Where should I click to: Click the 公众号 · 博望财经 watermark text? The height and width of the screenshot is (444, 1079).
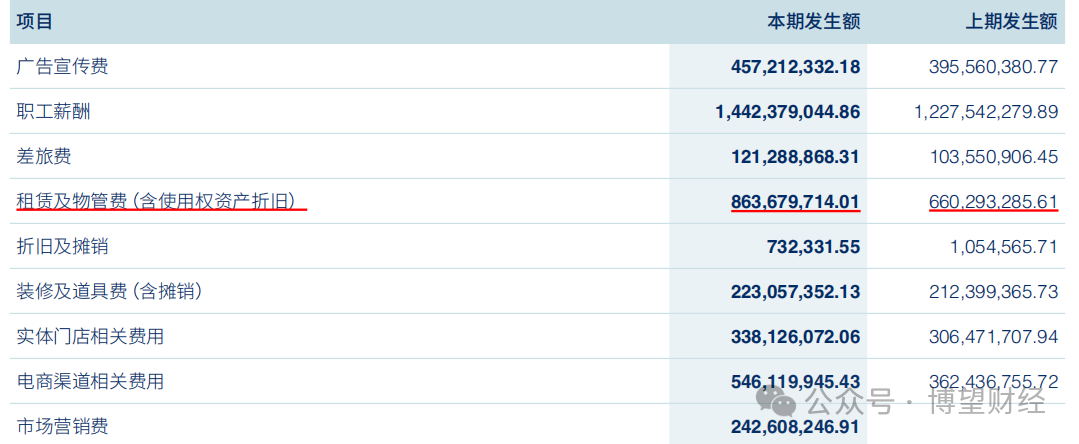coord(925,404)
